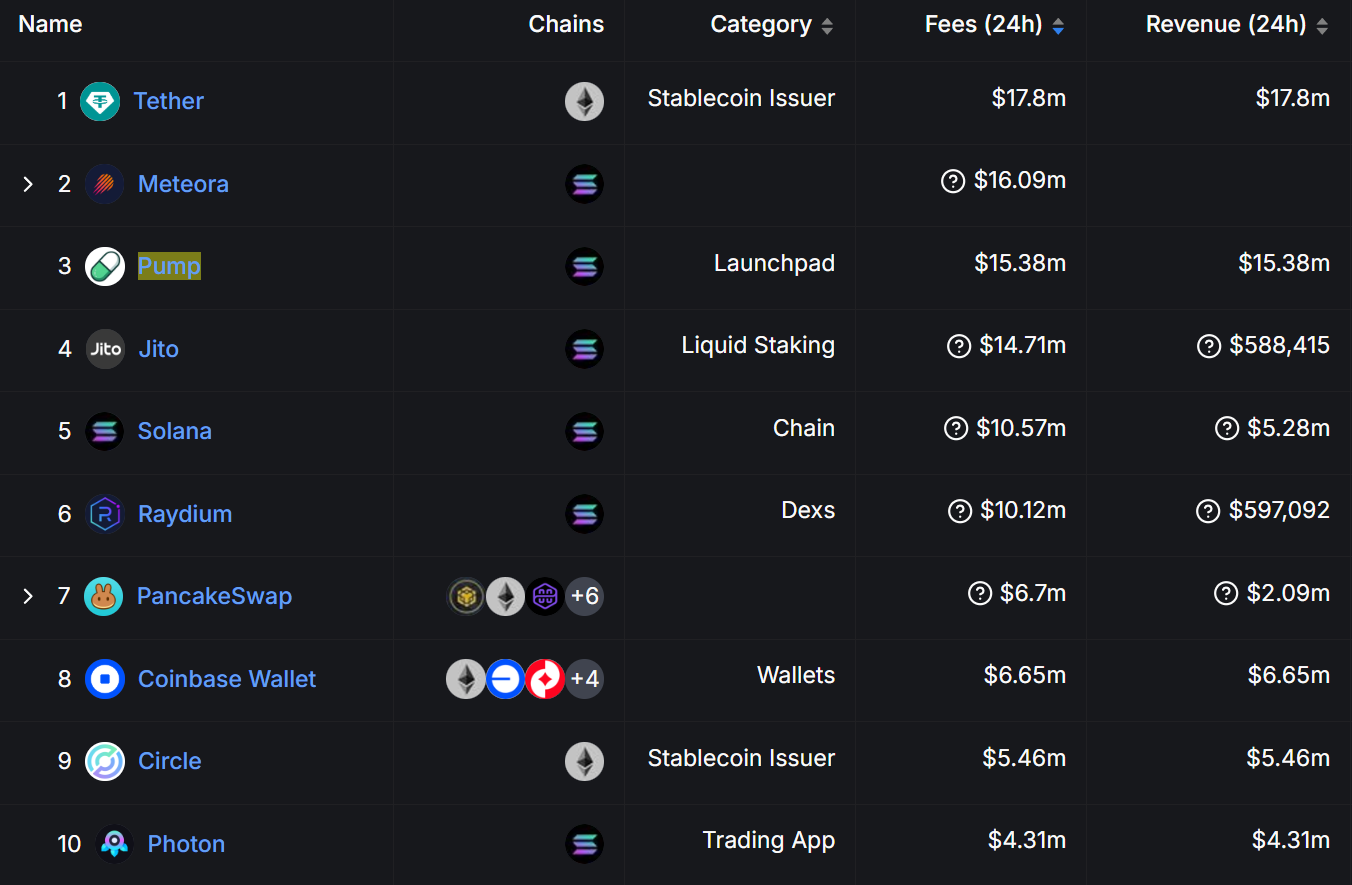Show PancakeSwap's +6 additional chains

pos(584,597)
